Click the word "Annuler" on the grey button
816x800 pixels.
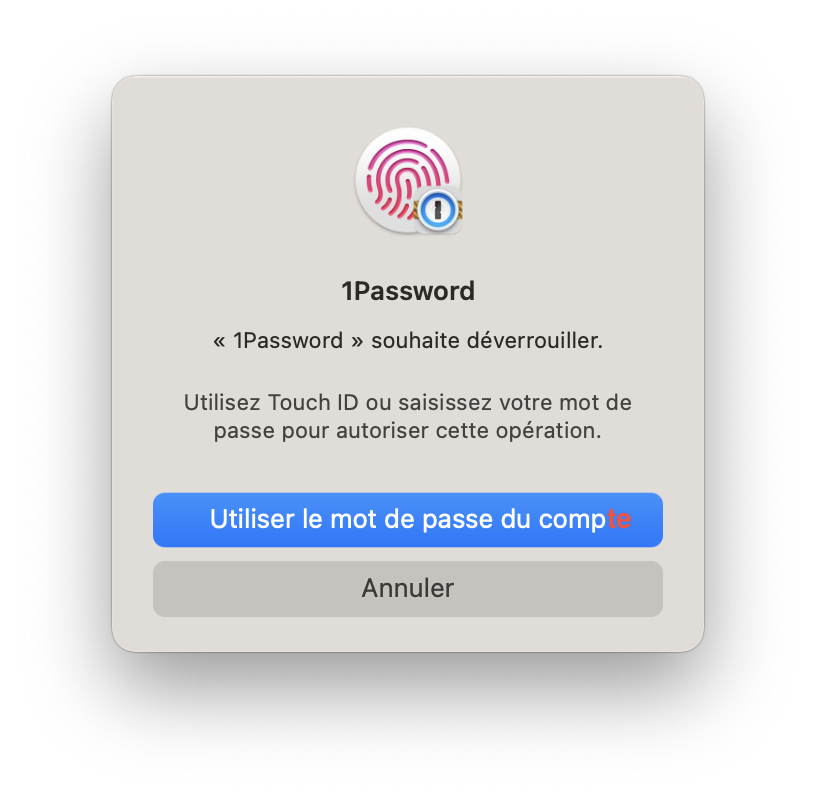point(408,589)
